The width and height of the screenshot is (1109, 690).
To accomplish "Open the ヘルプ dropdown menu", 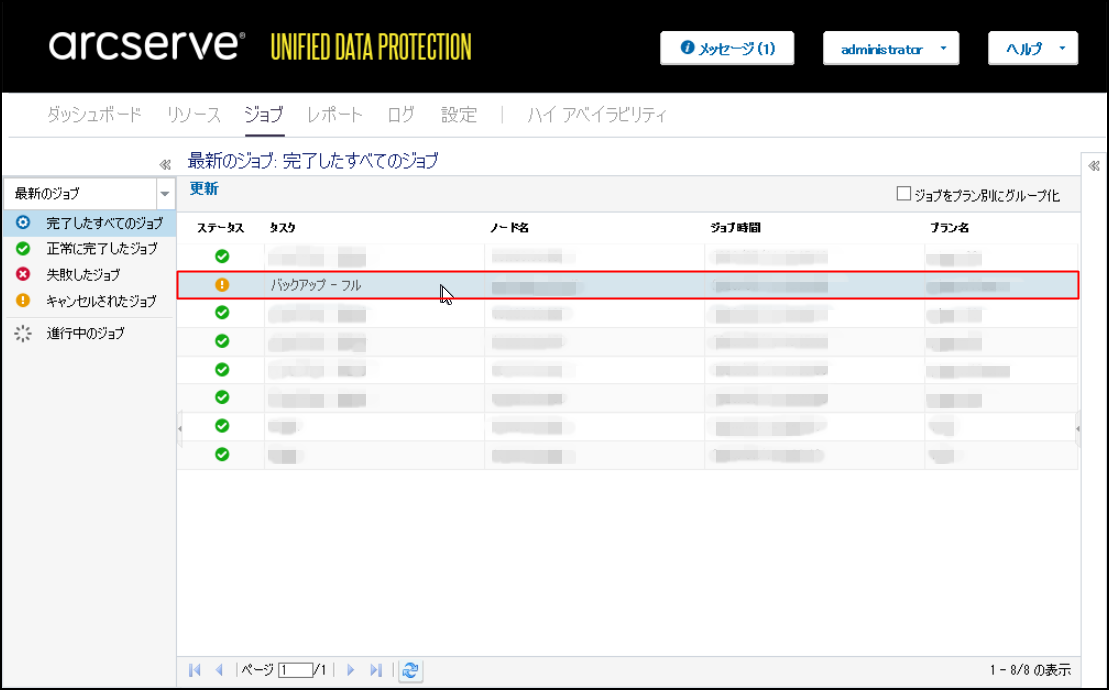I will pyautogui.click(x=1032, y=49).
